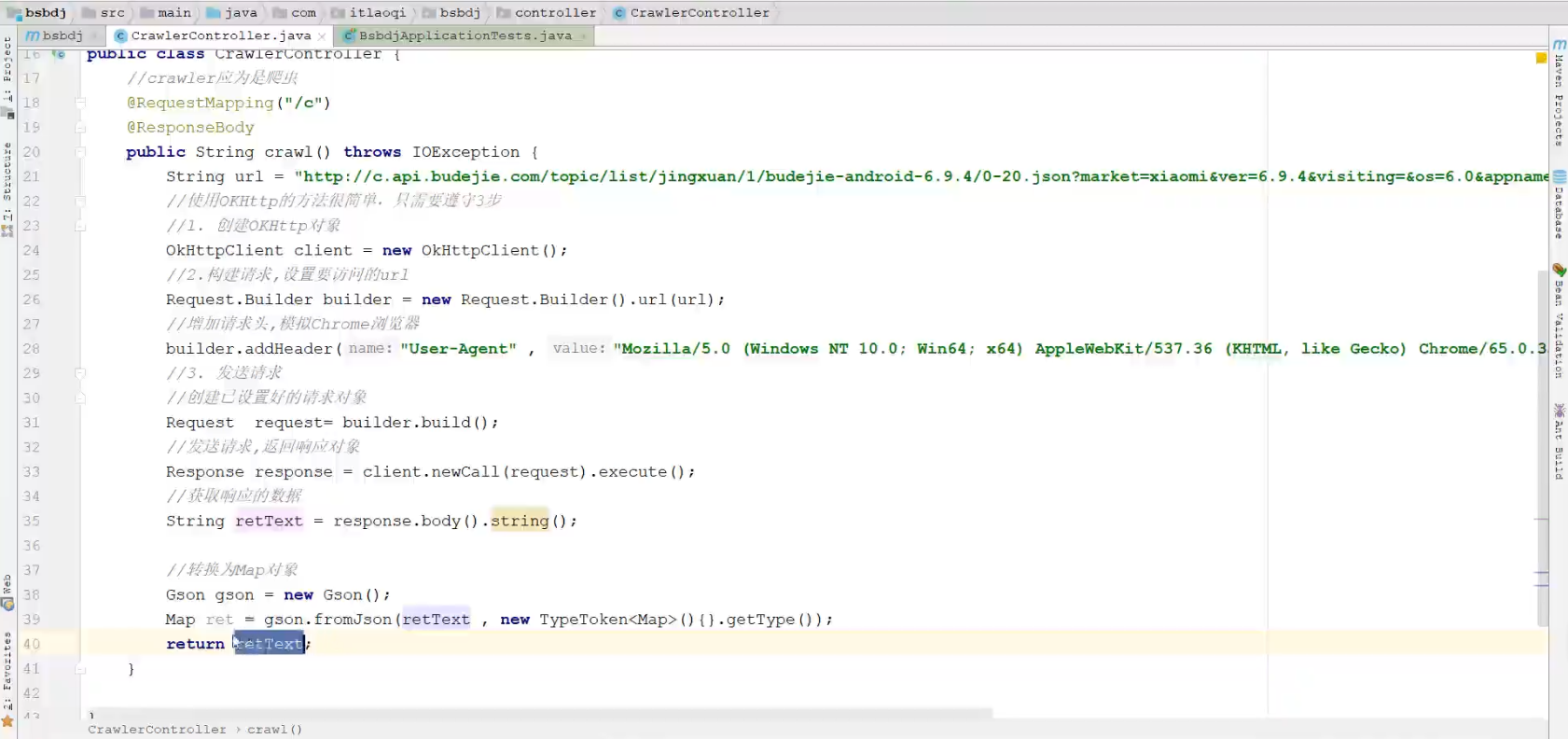Open the Favorites tool window tab
This screenshot has height=739, width=1568.
coord(7,679)
